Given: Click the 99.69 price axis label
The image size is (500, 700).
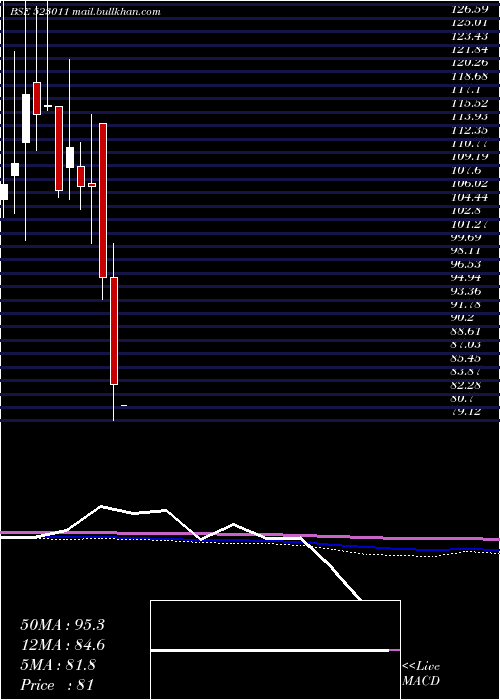Looking at the screenshot, I should point(468,237).
